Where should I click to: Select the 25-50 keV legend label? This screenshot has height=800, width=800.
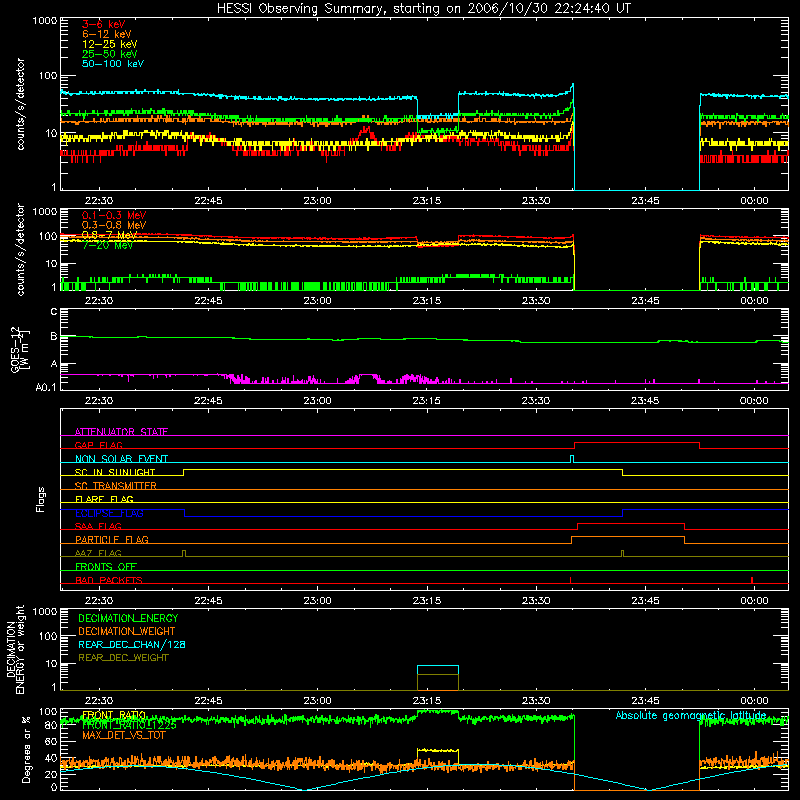coord(109,54)
